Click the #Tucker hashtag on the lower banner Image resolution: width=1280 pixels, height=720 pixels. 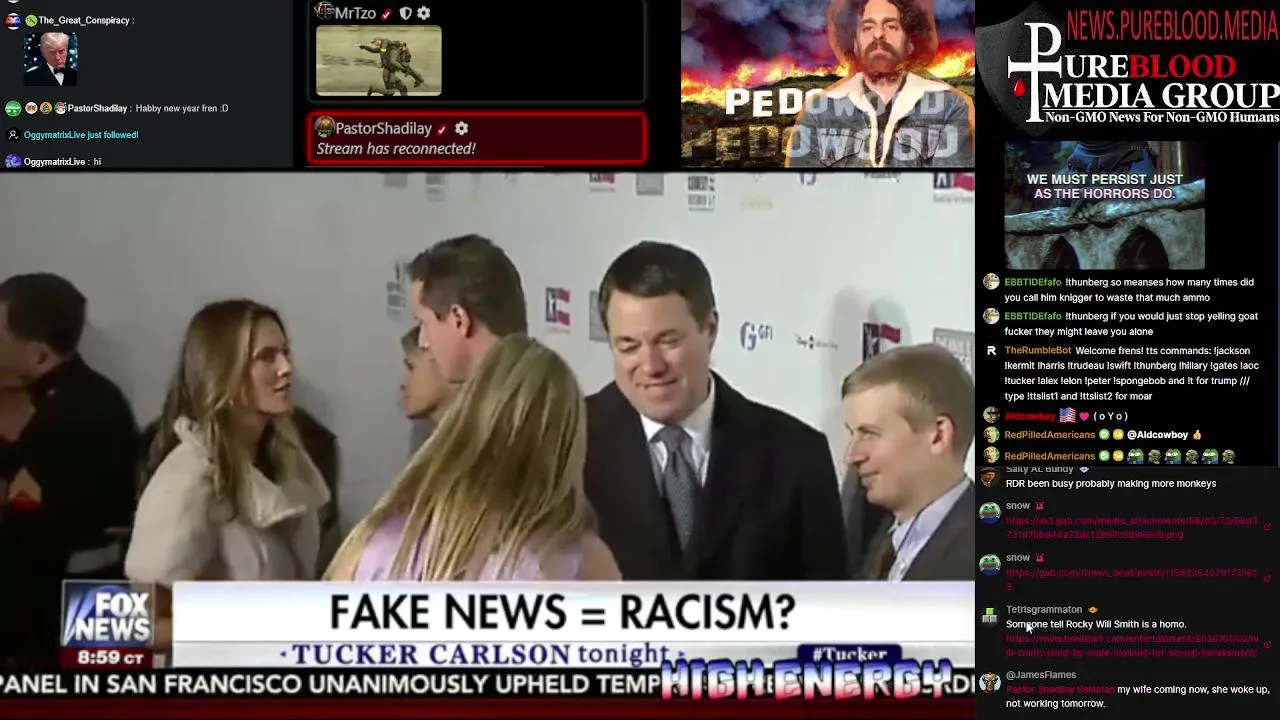click(x=848, y=655)
